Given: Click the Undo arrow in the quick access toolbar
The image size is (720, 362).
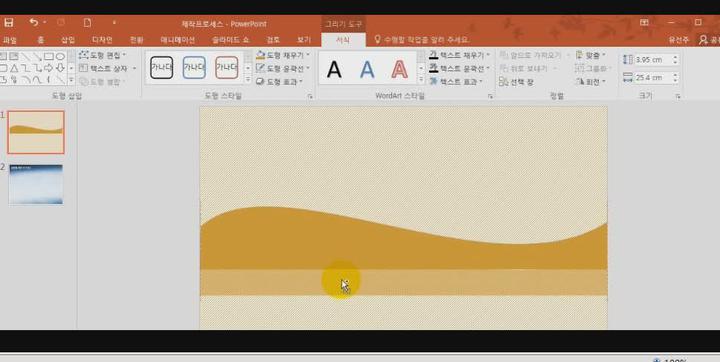Looking at the screenshot, I should pyautogui.click(x=34, y=22).
